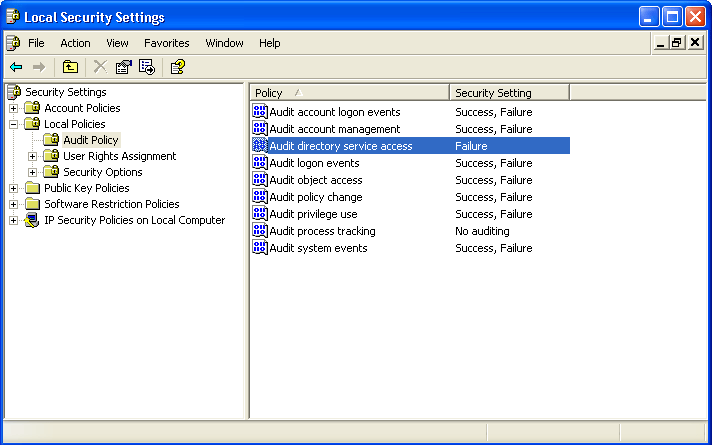This screenshot has height=445, width=712.
Task: Click the Help toolbar icon
Action: coord(177,67)
